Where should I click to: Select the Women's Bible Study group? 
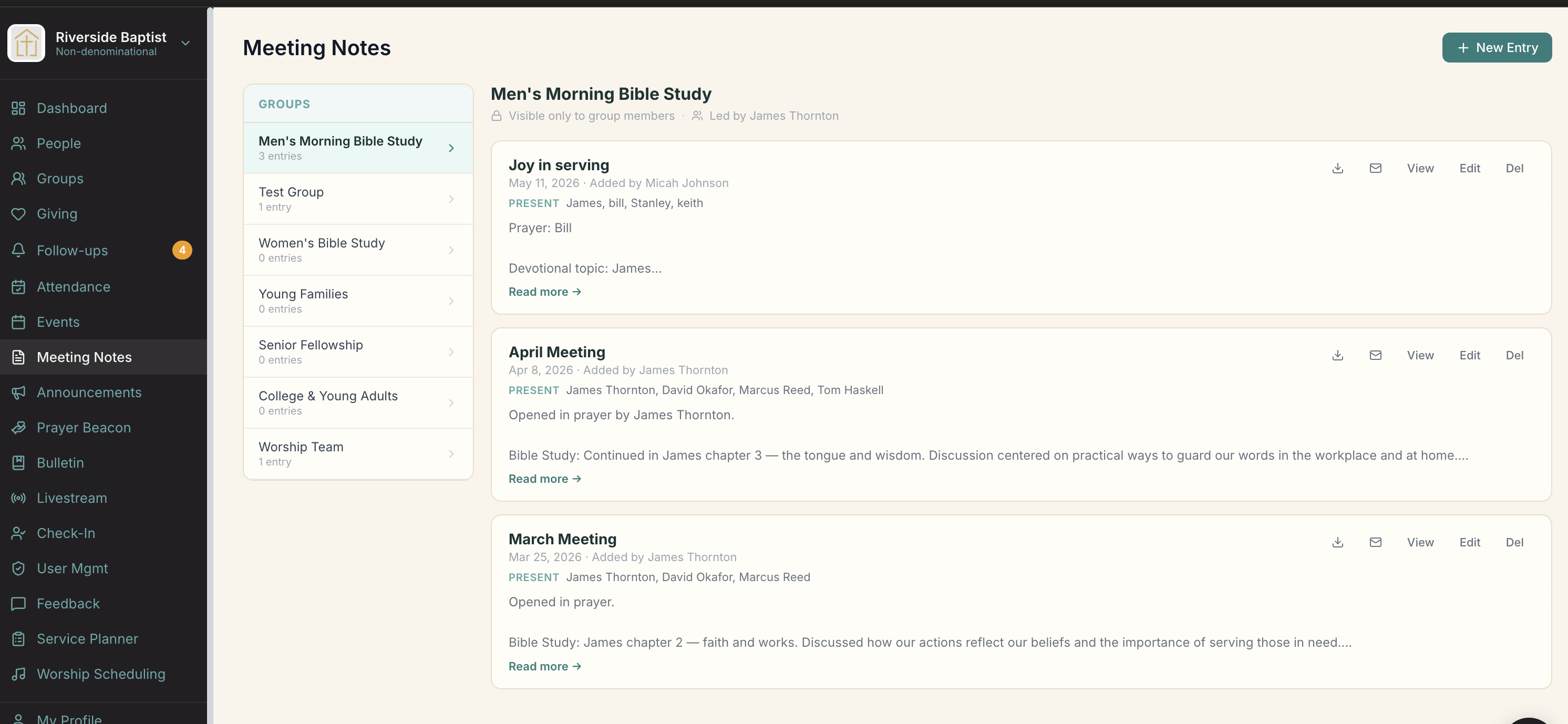pyautogui.click(x=358, y=250)
